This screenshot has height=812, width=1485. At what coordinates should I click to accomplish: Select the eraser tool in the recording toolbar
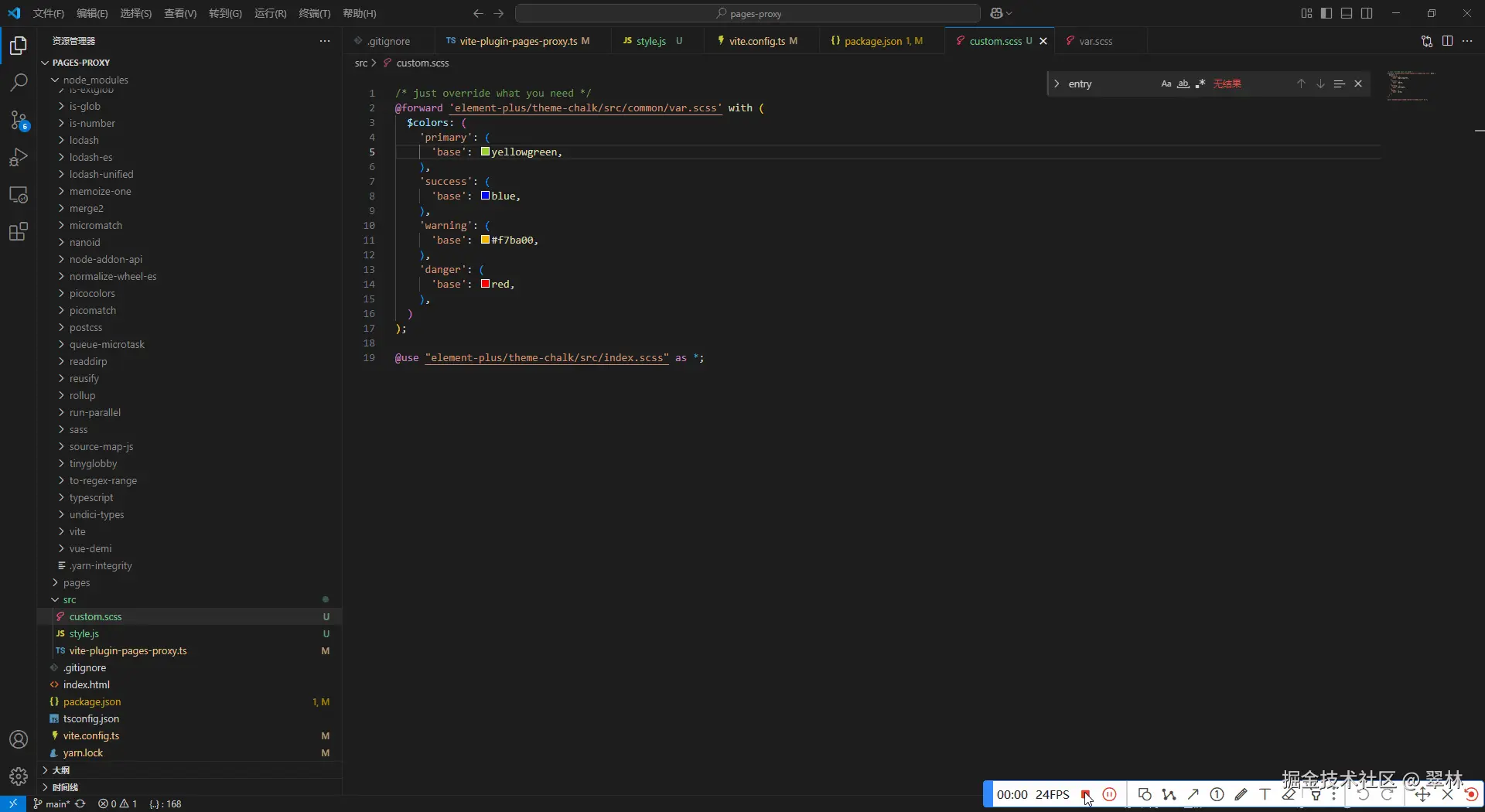pyautogui.click(x=1290, y=795)
